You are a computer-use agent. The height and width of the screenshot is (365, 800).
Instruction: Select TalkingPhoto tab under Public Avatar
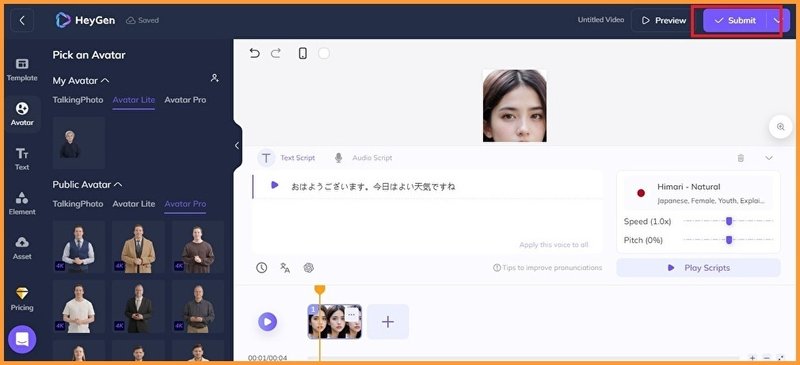pos(78,204)
